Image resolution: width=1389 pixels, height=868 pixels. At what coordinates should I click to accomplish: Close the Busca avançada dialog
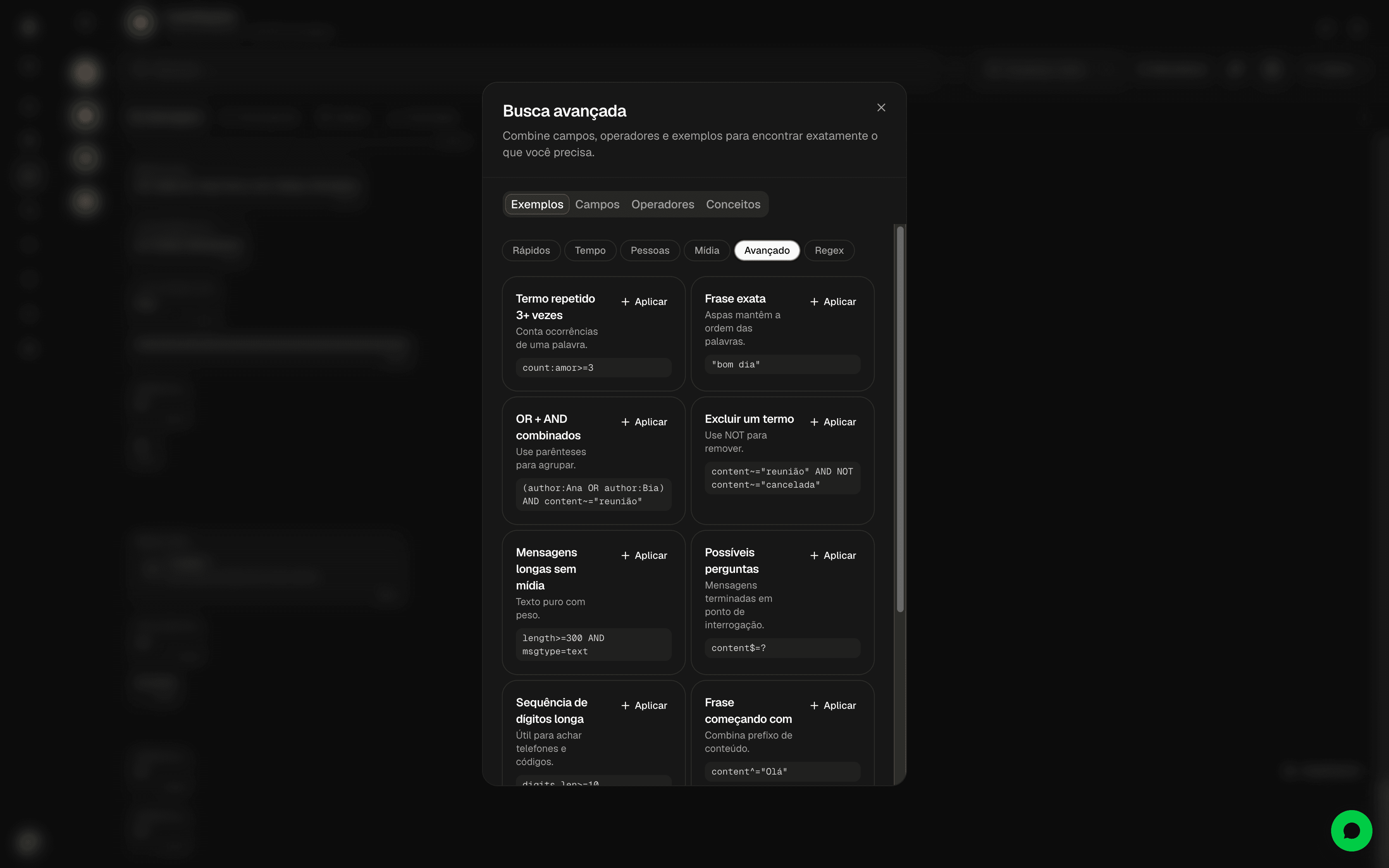881,108
